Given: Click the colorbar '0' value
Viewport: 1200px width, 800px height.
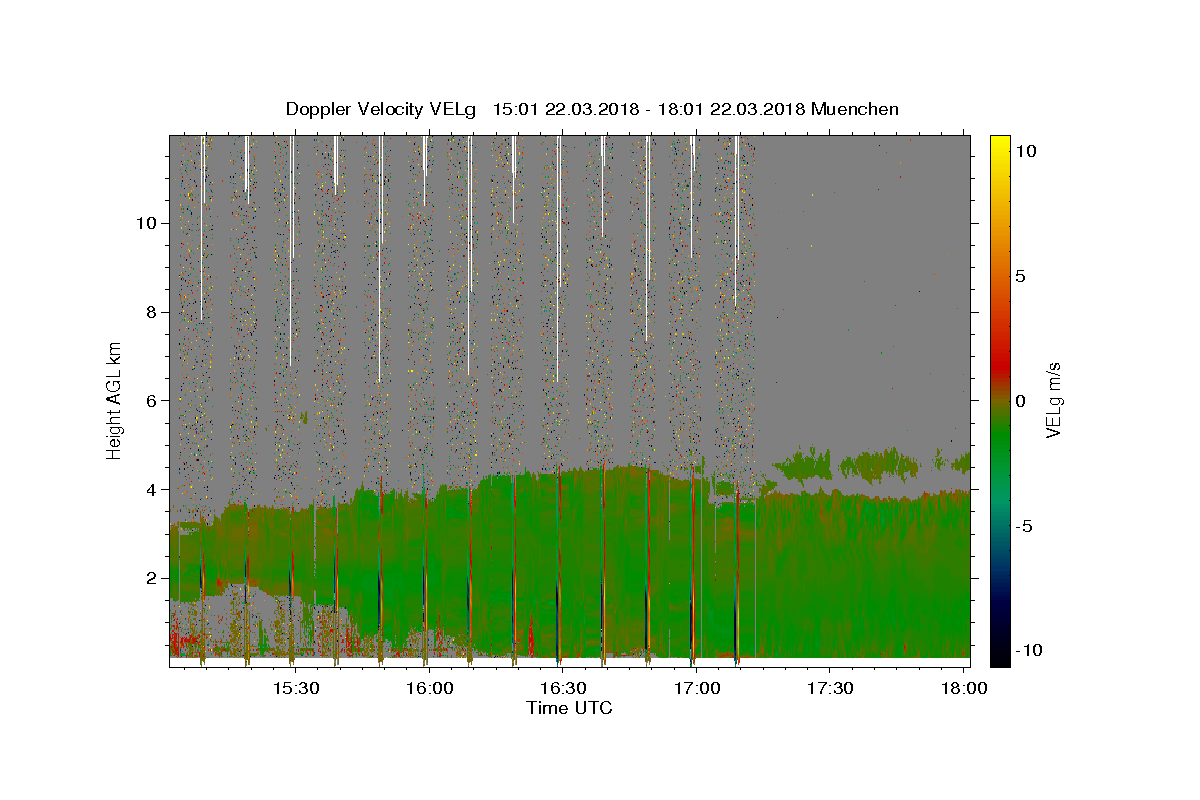Looking at the screenshot, I should (1020, 401).
